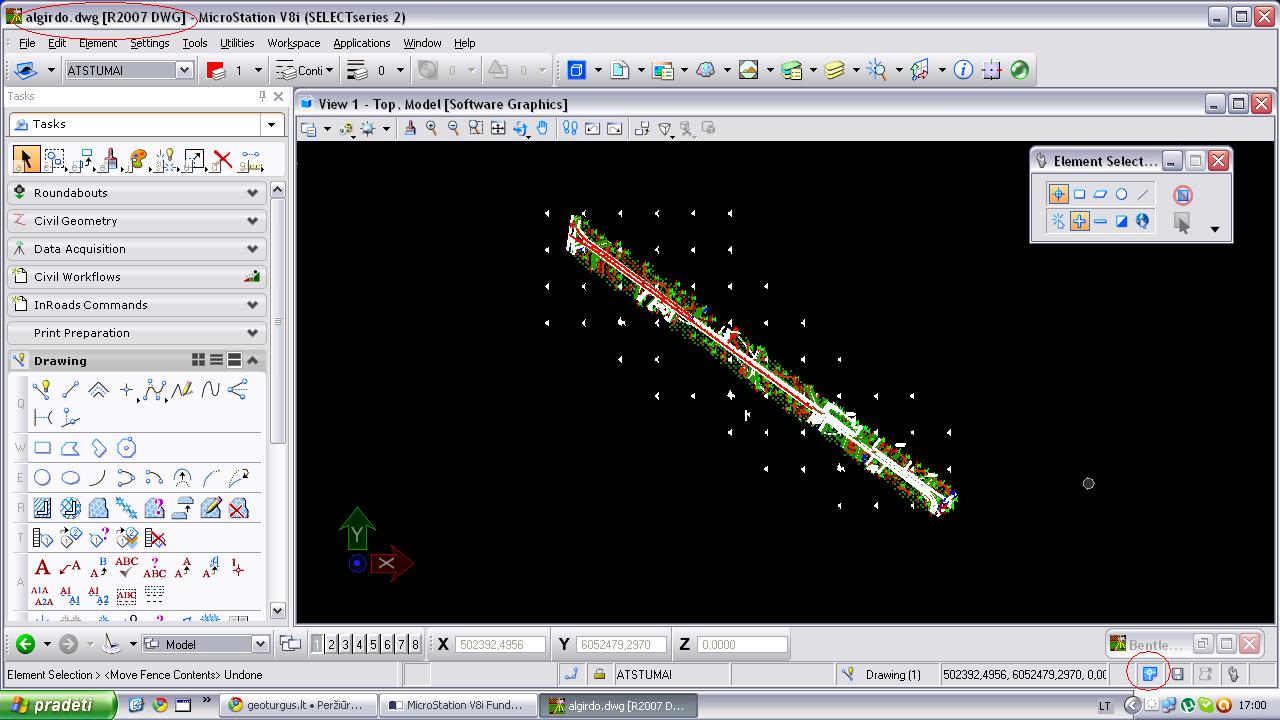Enable Line selection method in Element Selection
Image resolution: width=1280 pixels, height=720 pixels.
pyautogui.click(x=1143, y=194)
